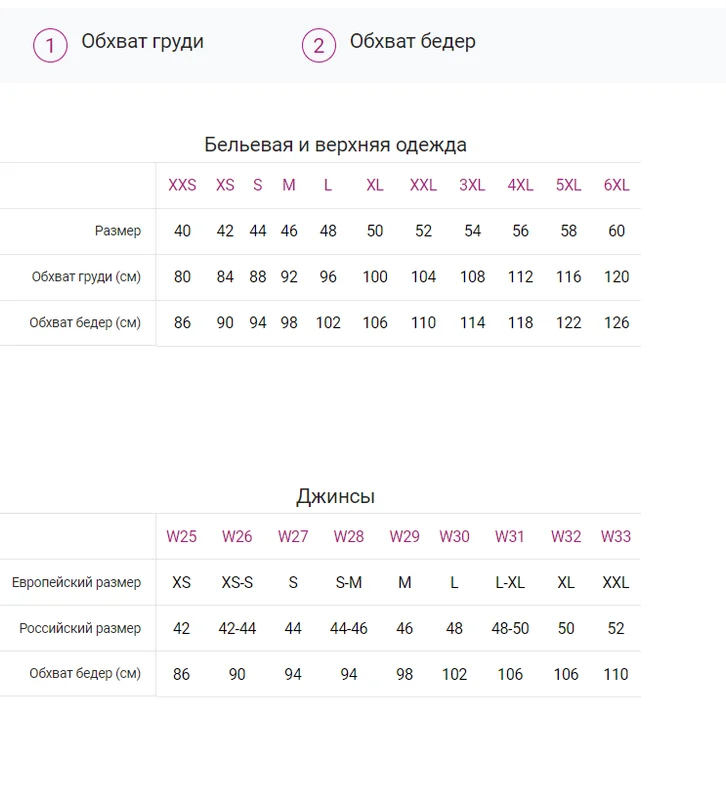
Task: Select the 48-50 Russian size cell
Action: point(510,628)
